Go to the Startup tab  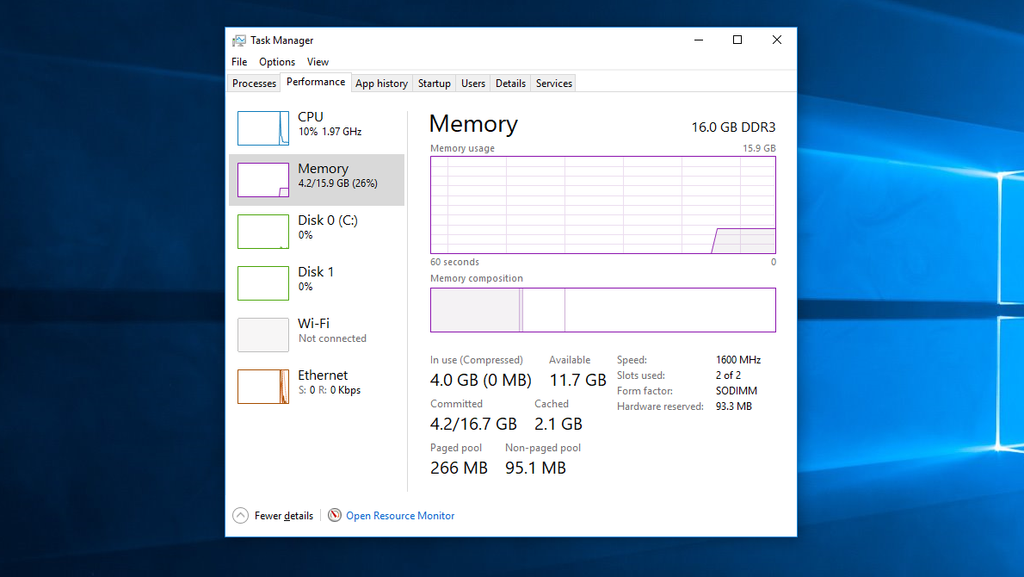pos(434,84)
